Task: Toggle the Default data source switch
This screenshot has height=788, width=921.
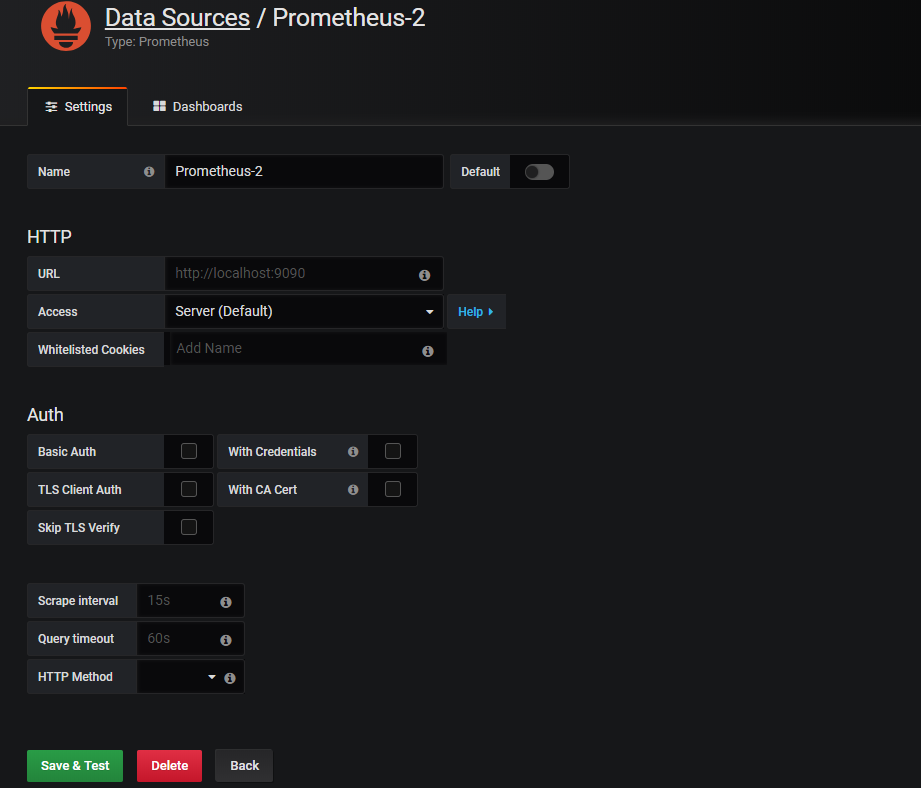Action: [x=539, y=172]
